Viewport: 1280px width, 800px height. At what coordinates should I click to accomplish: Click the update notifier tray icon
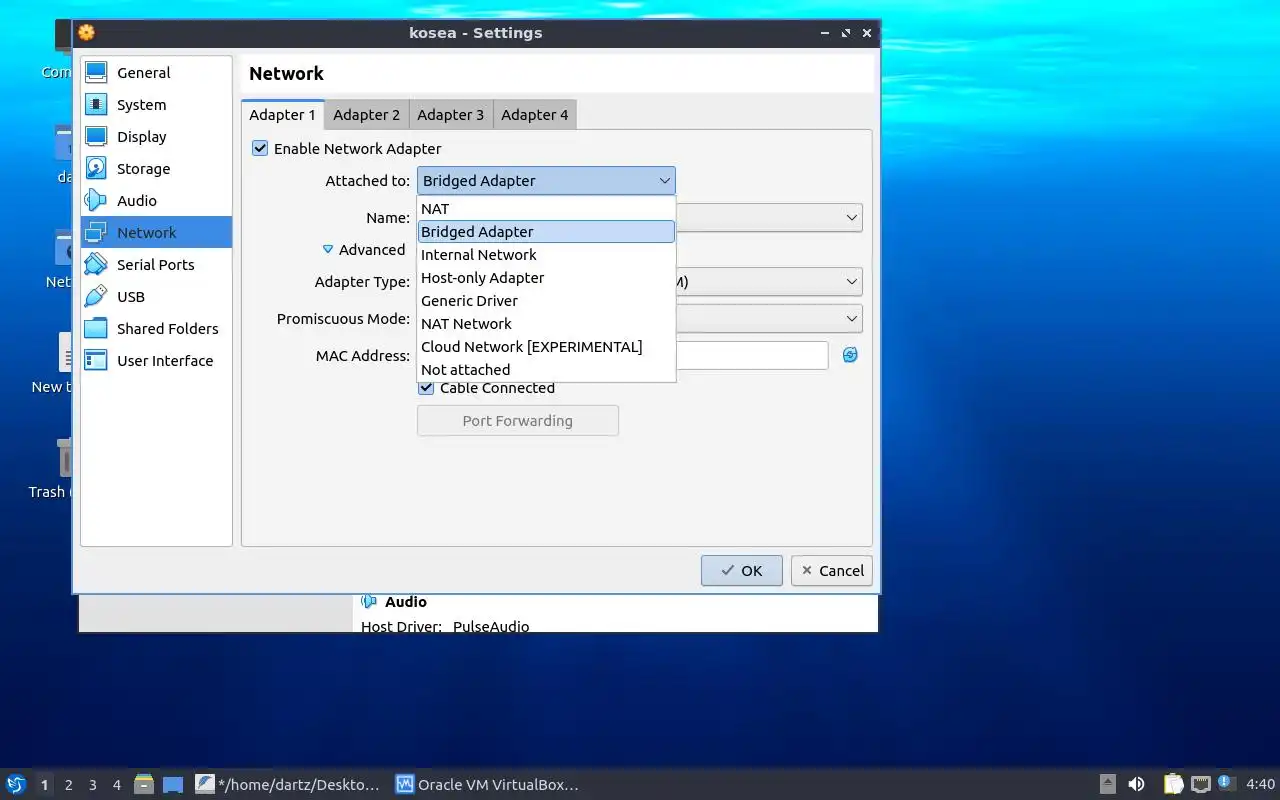point(1225,783)
